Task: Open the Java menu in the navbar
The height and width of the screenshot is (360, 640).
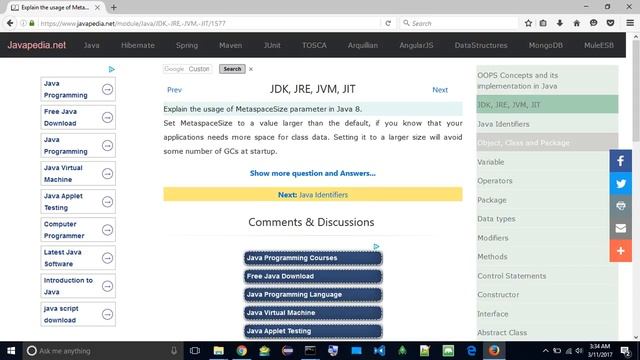Action: [91, 45]
